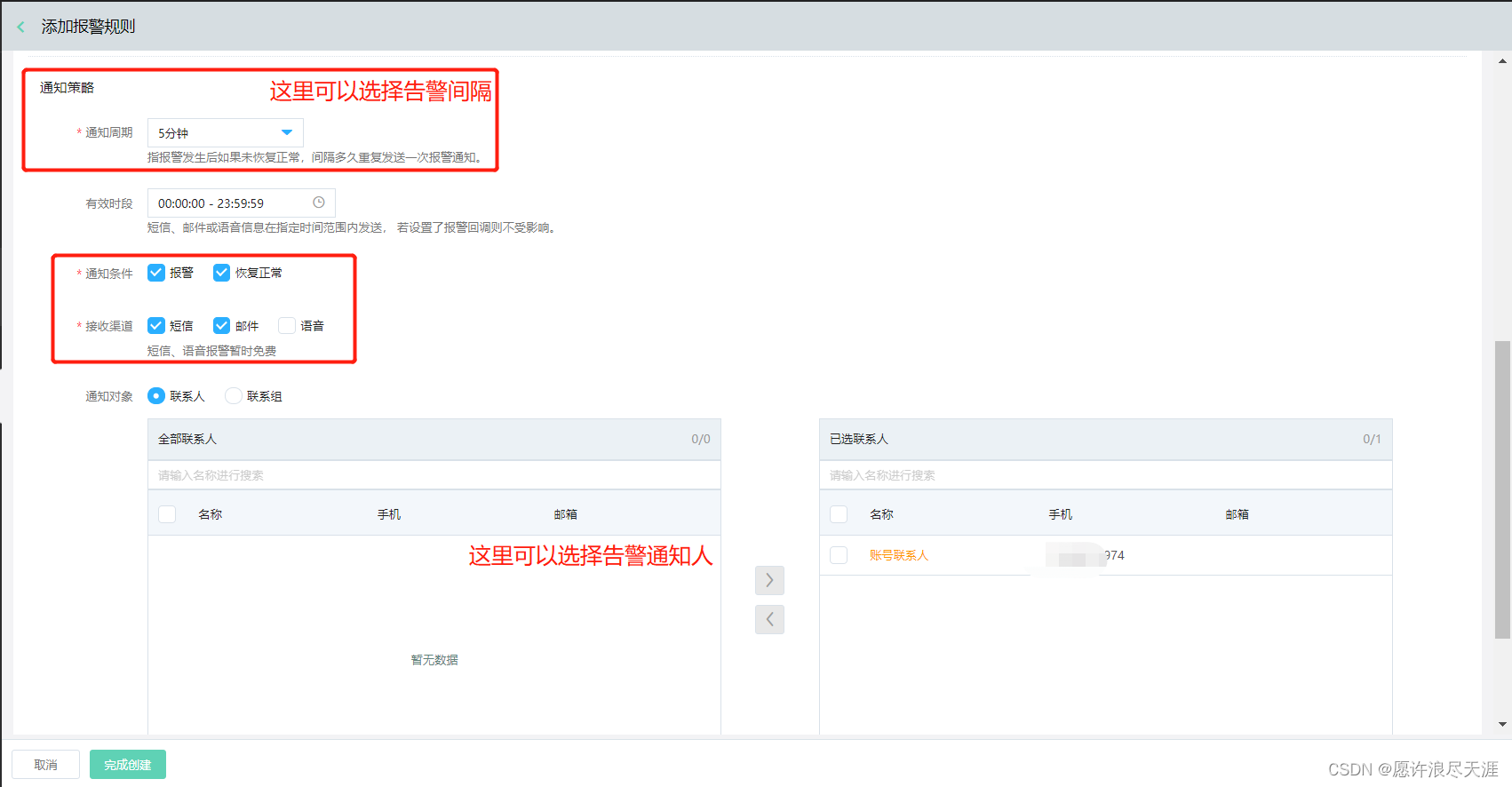
Task: Move contacts left with the arrow button
Action: point(769,619)
